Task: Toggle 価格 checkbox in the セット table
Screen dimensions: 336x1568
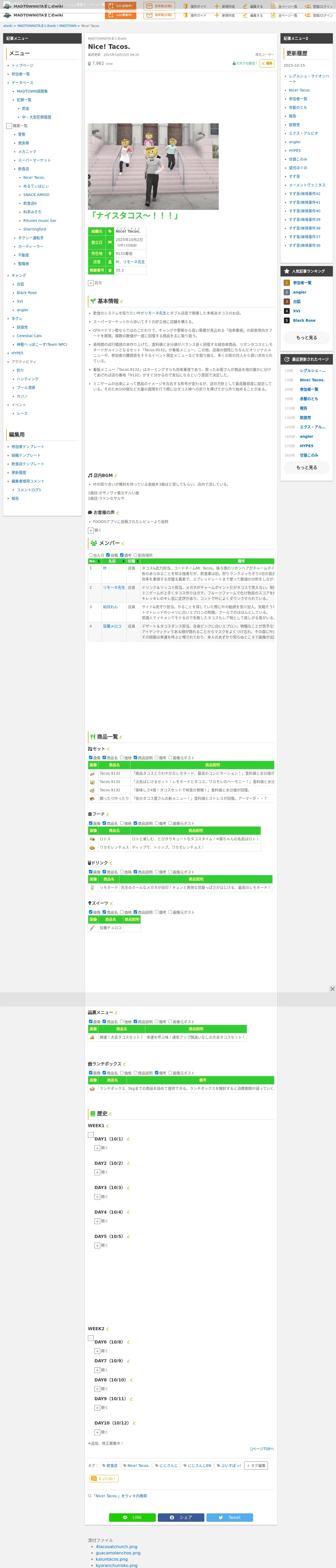Action: (121, 758)
